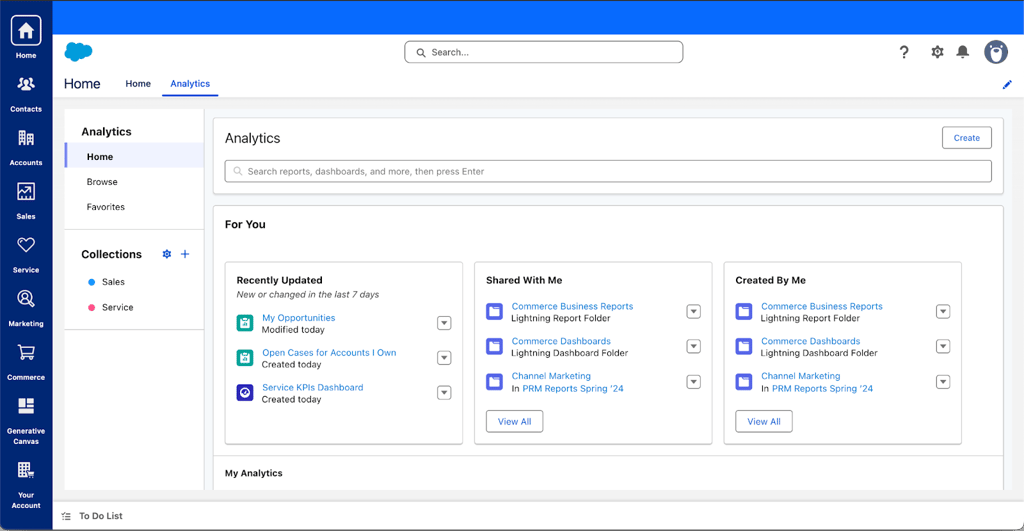Image resolution: width=1024 pixels, height=531 pixels.
Task: Click Shared With Me Commerce Business Reports folder icon
Action: [494, 312]
